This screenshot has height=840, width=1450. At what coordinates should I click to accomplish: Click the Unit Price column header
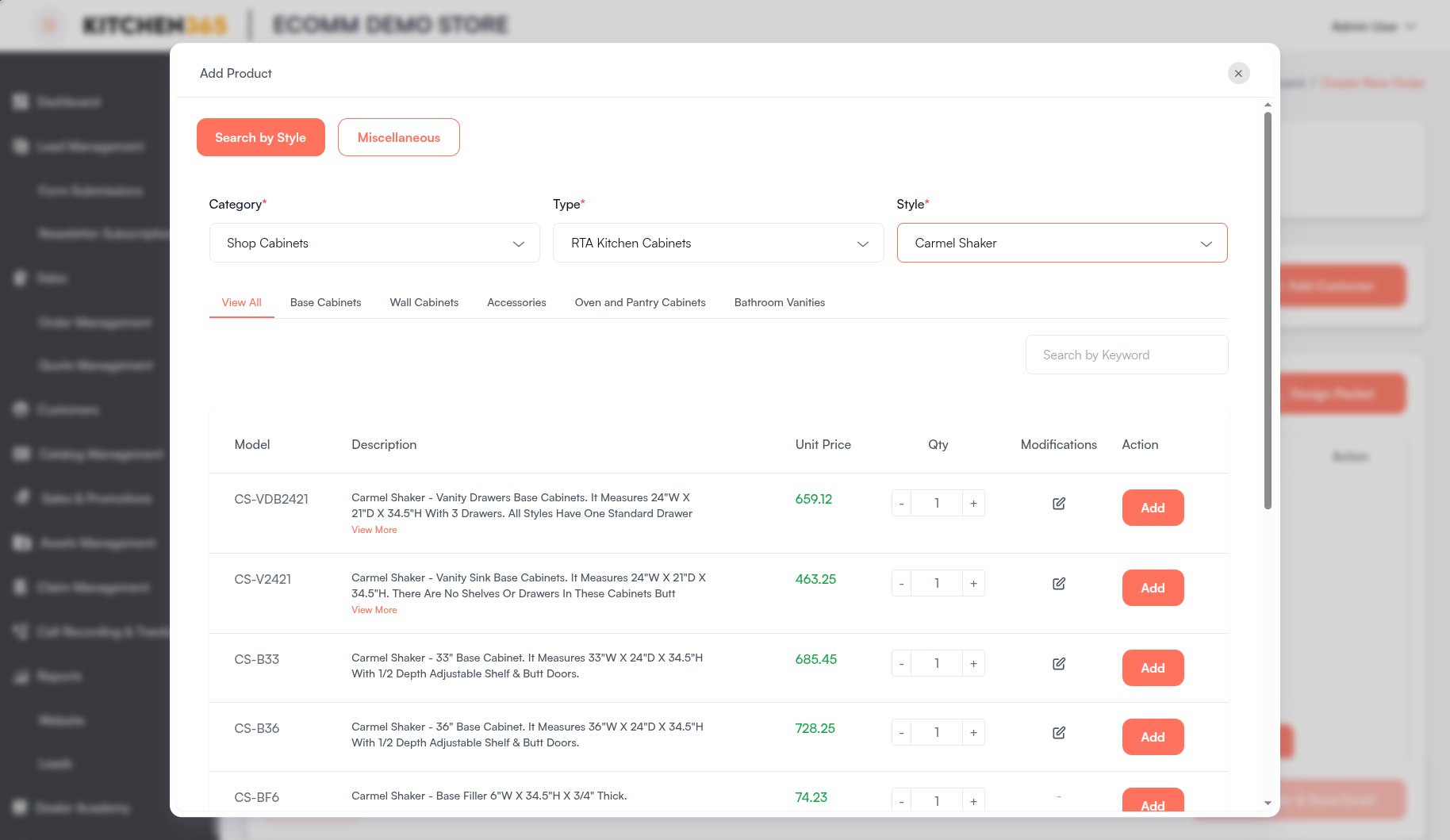tap(823, 444)
